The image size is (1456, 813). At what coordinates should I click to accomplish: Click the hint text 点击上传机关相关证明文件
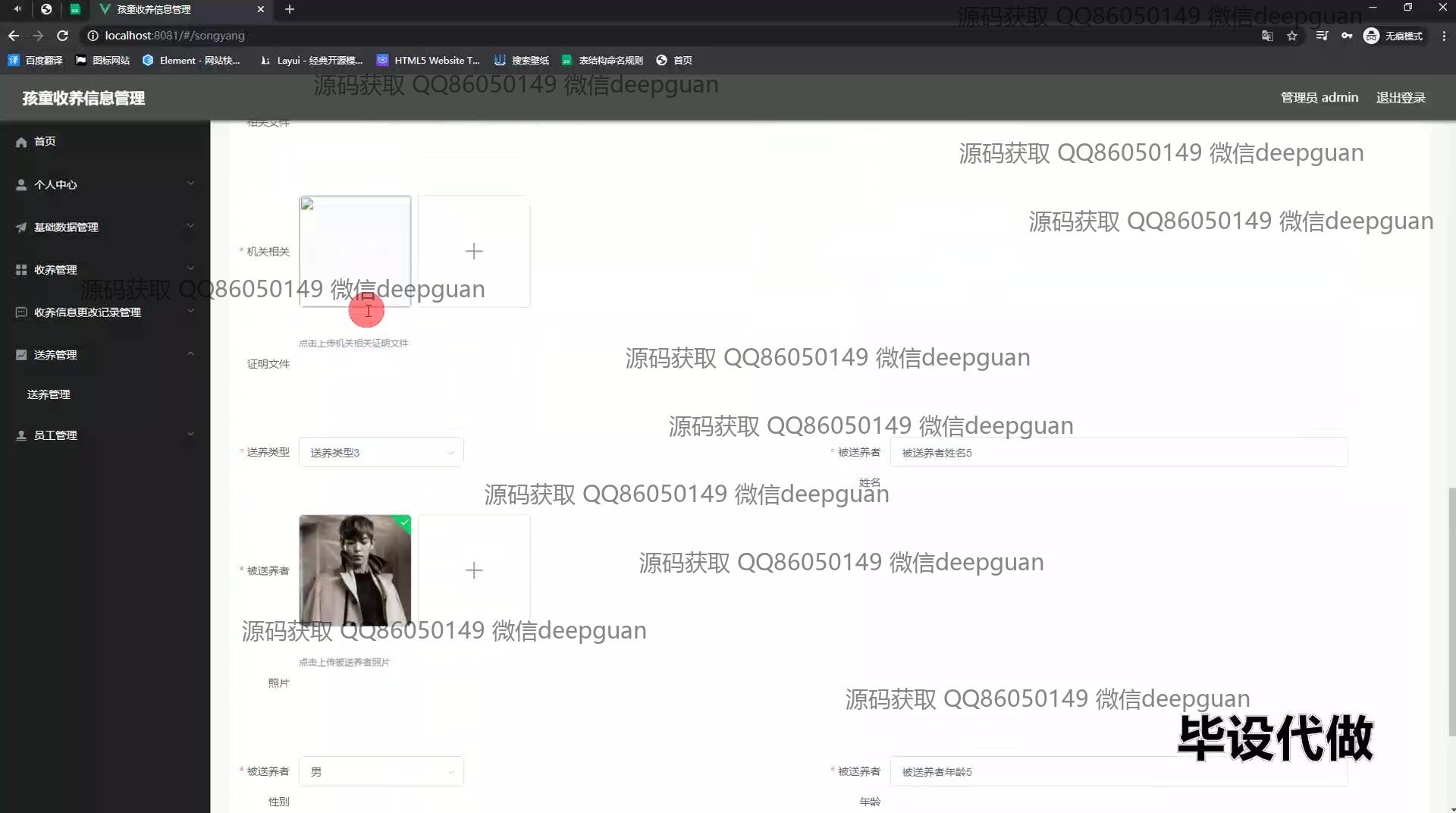pyautogui.click(x=353, y=344)
